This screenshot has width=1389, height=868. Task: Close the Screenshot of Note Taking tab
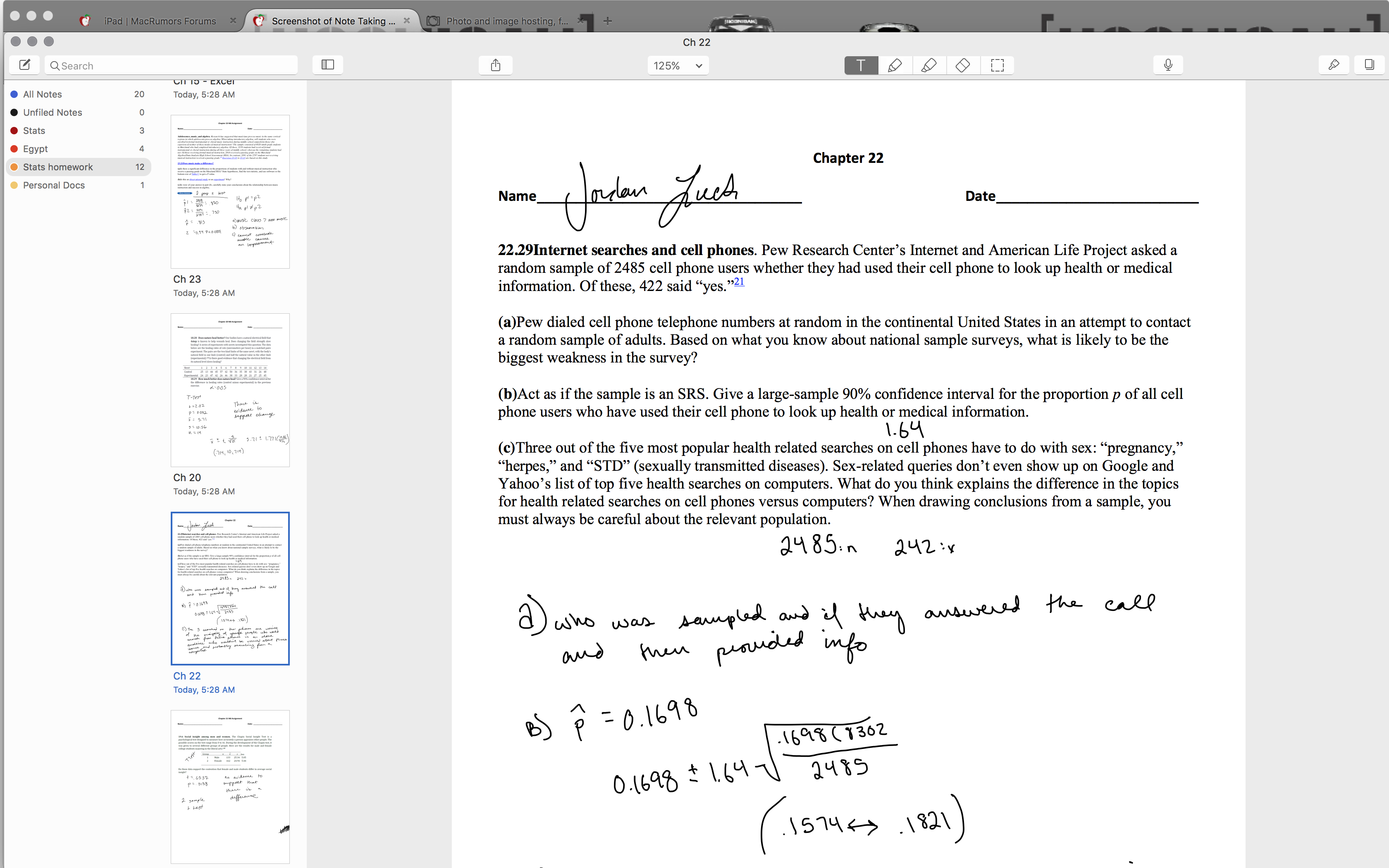406,21
